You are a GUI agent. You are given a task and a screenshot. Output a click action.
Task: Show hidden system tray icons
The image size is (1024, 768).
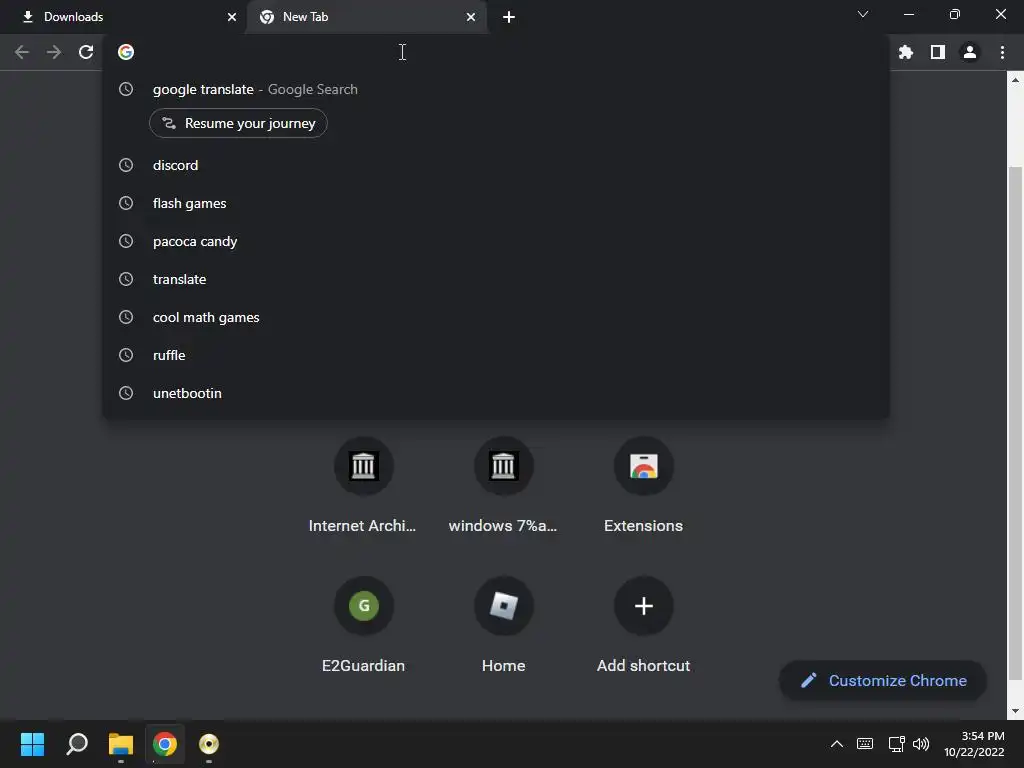tap(837, 744)
